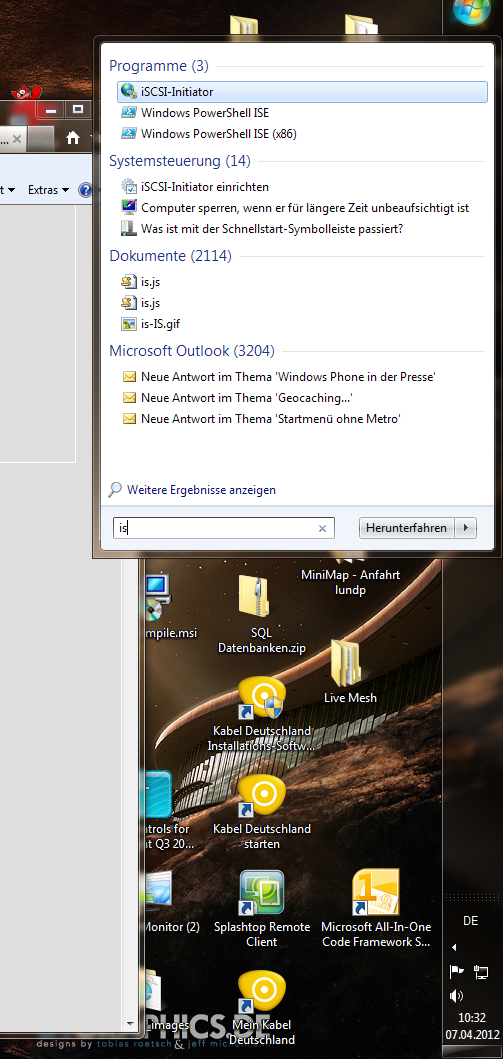The image size is (503, 1059).
Task: Expand shutdown options arrow
Action: click(466, 528)
